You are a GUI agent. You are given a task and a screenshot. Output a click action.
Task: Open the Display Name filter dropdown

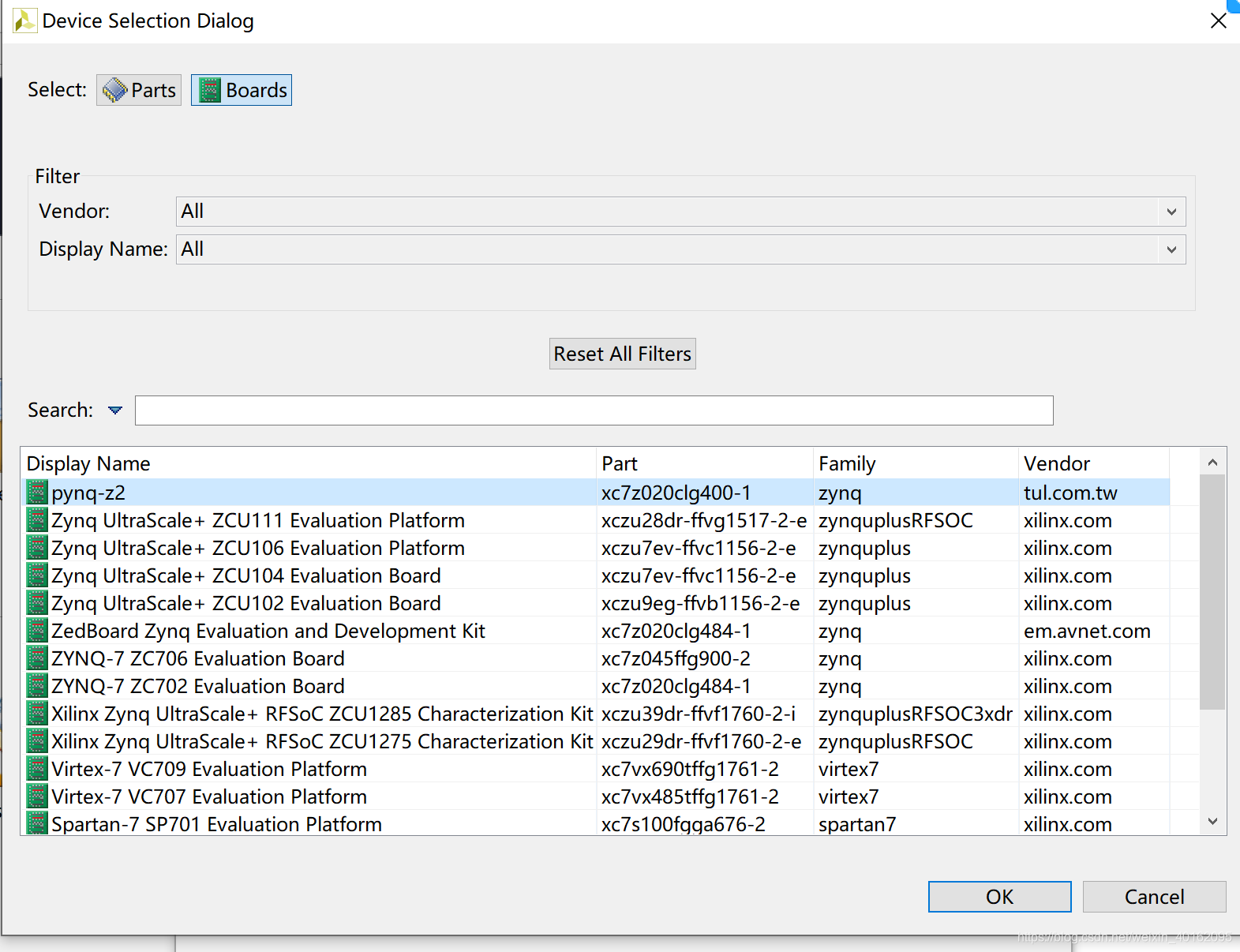point(680,249)
